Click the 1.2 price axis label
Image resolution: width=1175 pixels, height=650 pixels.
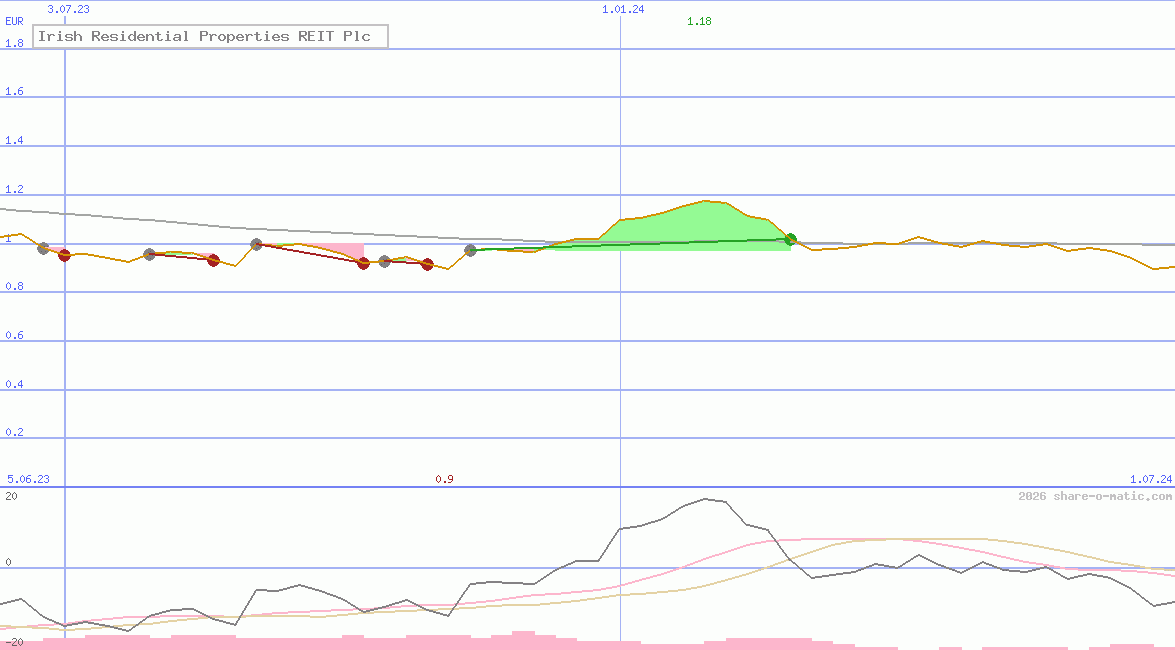tap(14, 189)
